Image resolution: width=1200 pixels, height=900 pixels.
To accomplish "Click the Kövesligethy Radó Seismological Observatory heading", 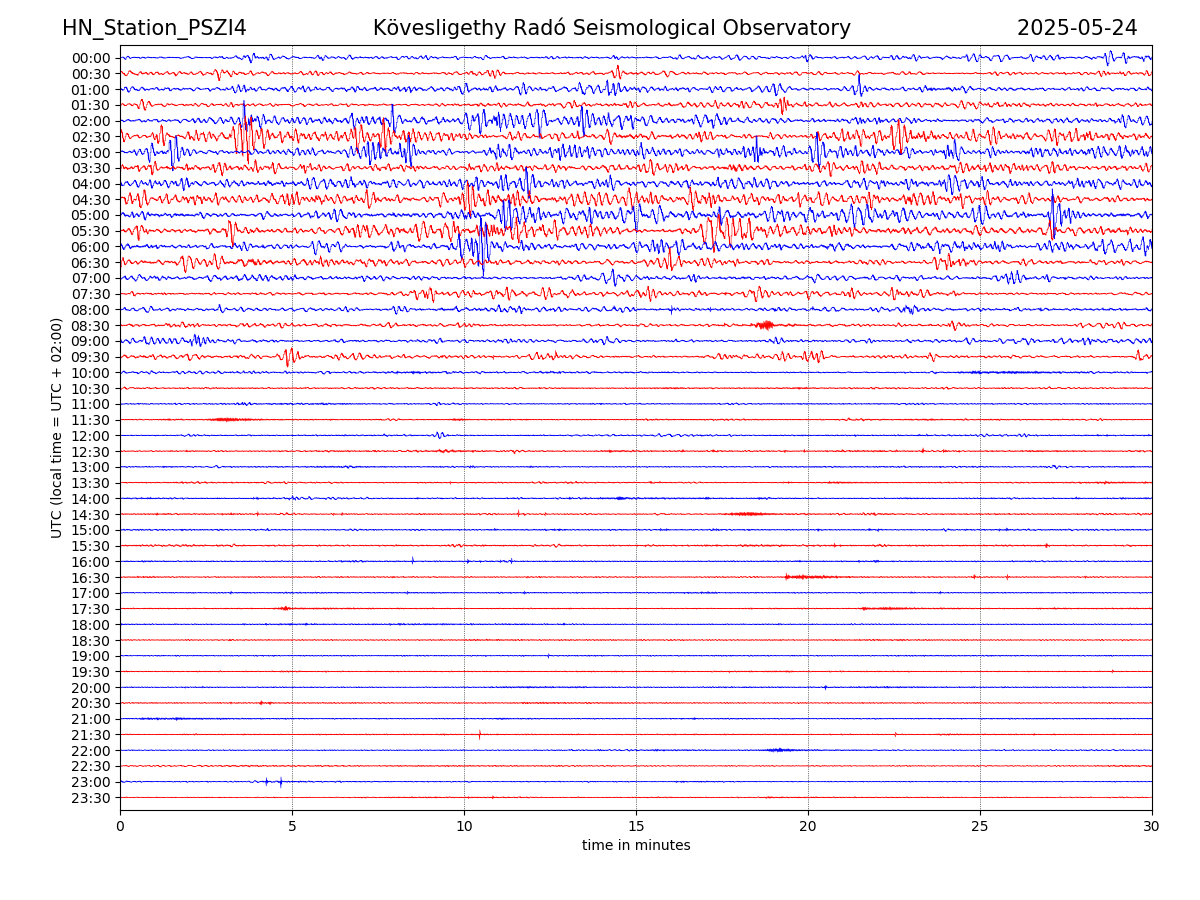I will [x=611, y=28].
